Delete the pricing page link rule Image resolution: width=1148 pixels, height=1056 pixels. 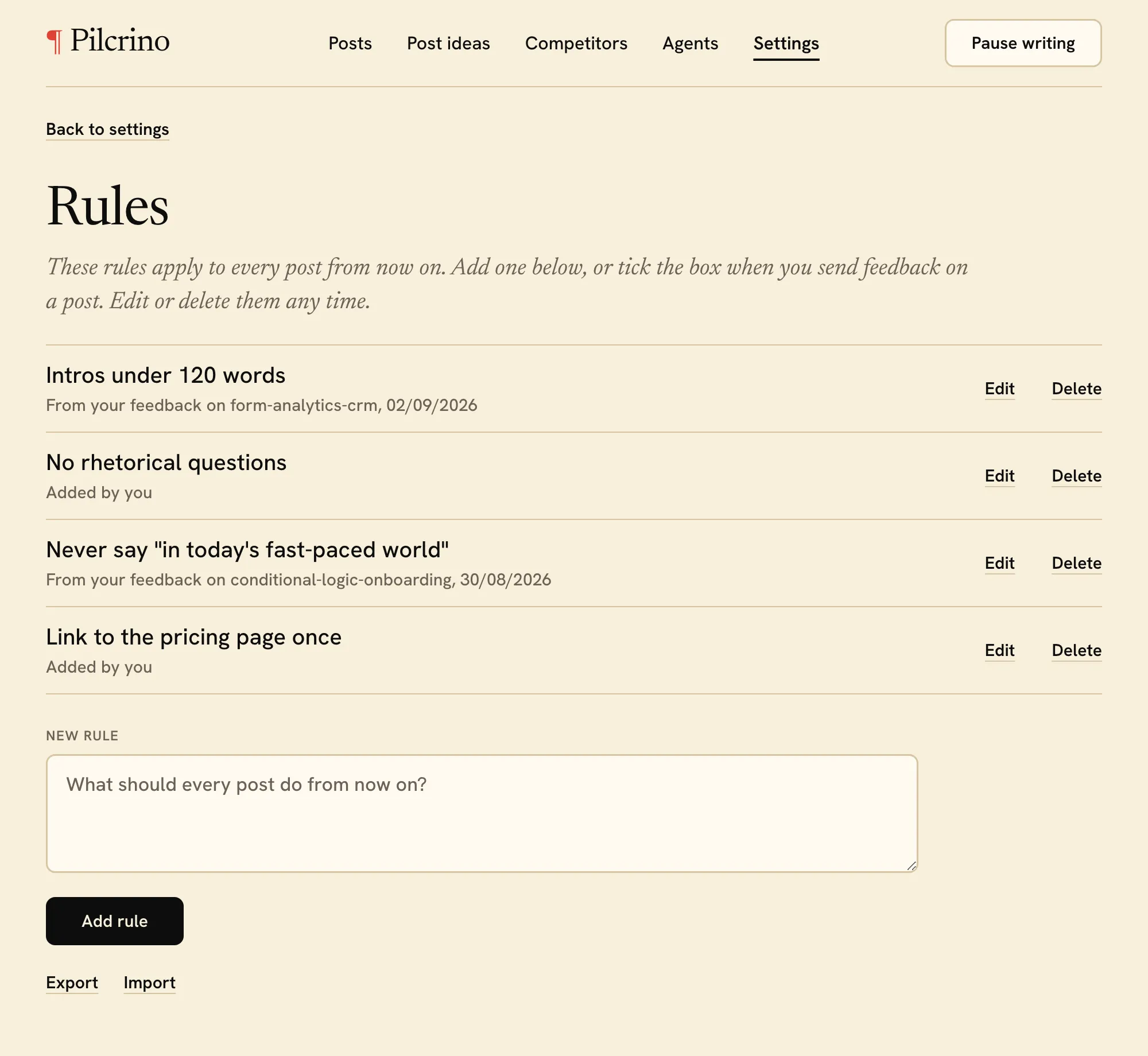(1076, 650)
